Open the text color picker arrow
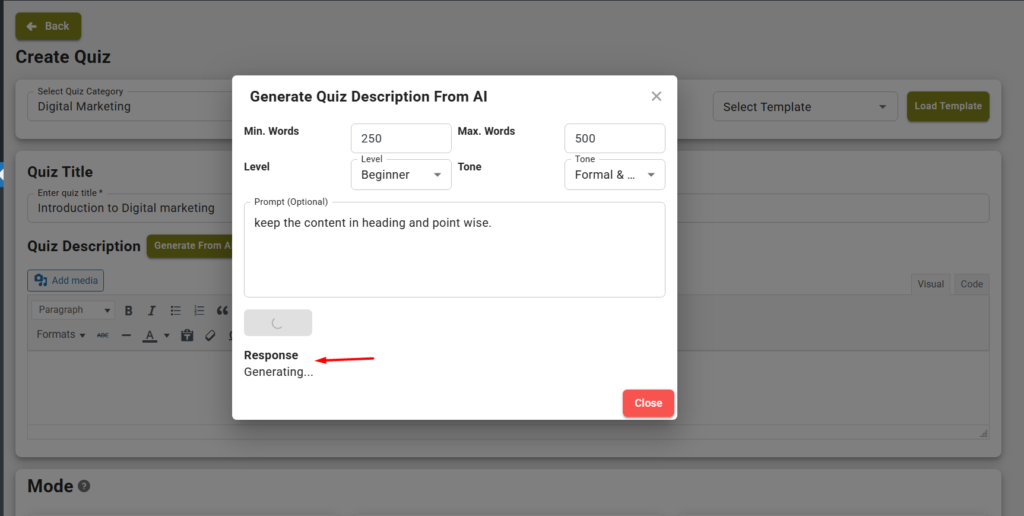Image resolution: width=1024 pixels, height=516 pixels. tap(167, 336)
